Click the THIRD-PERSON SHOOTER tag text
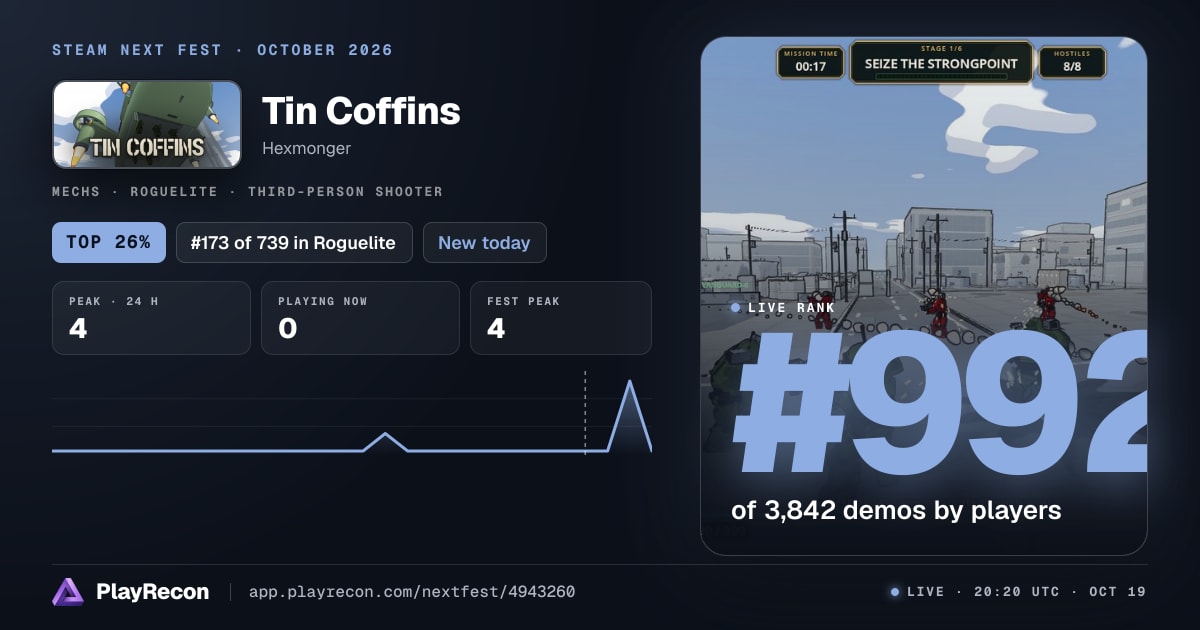This screenshot has height=630, width=1200. tap(345, 191)
